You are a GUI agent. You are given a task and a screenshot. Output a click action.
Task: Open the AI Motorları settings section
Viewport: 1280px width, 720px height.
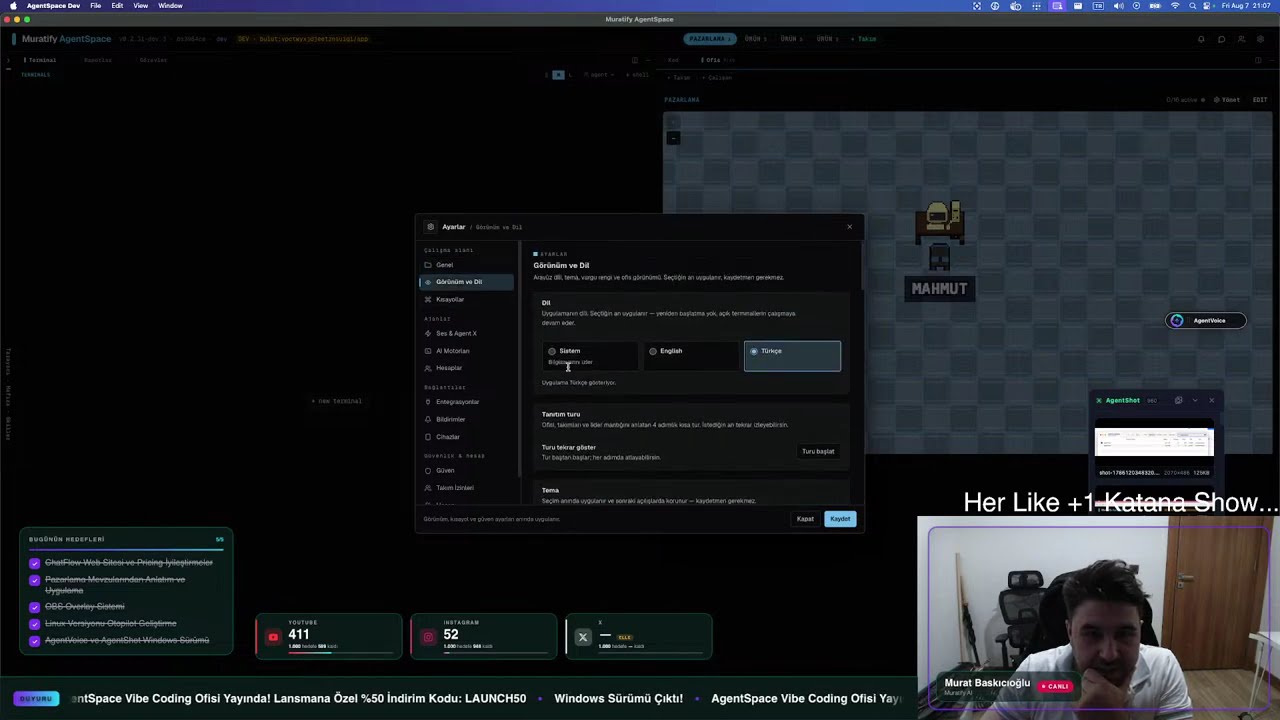[466, 351]
